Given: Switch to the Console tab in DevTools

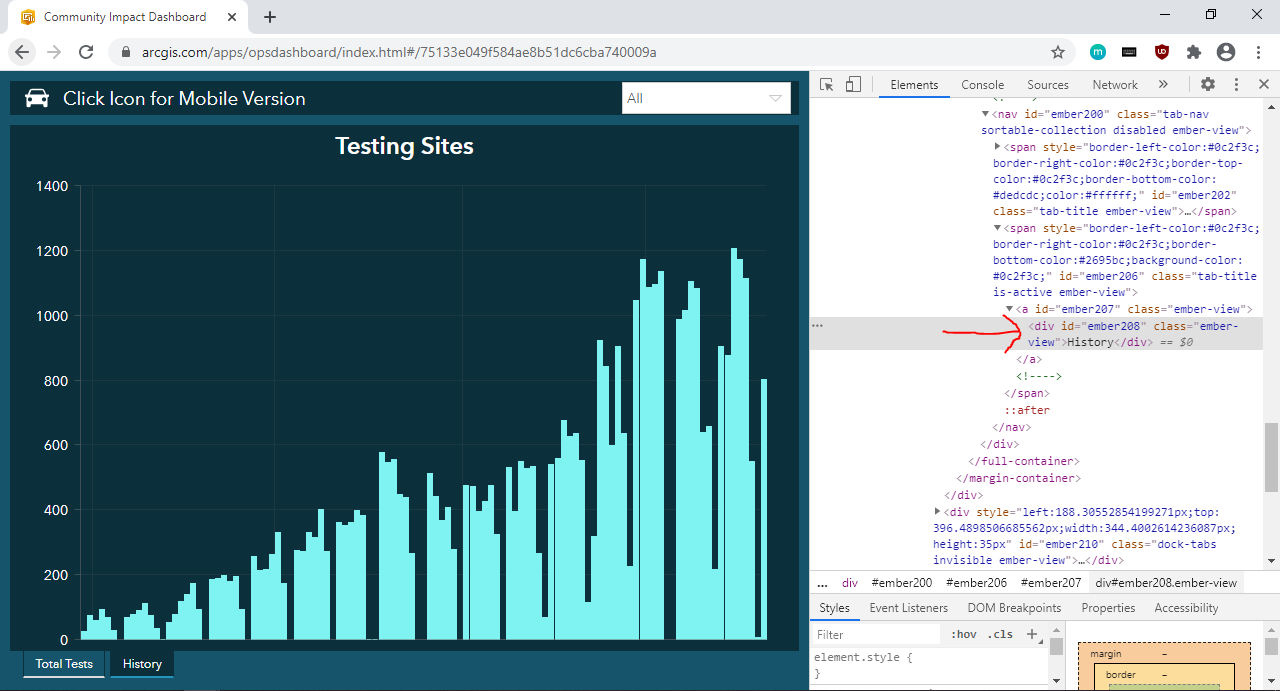Looking at the screenshot, I should point(982,84).
